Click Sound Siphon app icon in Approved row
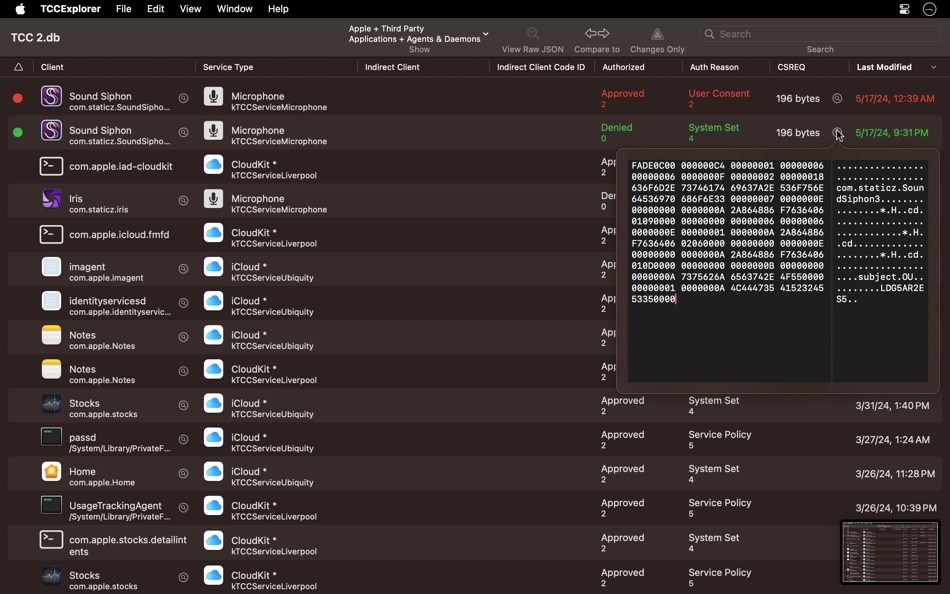This screenshot has width=950, height=594. pos(51,97)
